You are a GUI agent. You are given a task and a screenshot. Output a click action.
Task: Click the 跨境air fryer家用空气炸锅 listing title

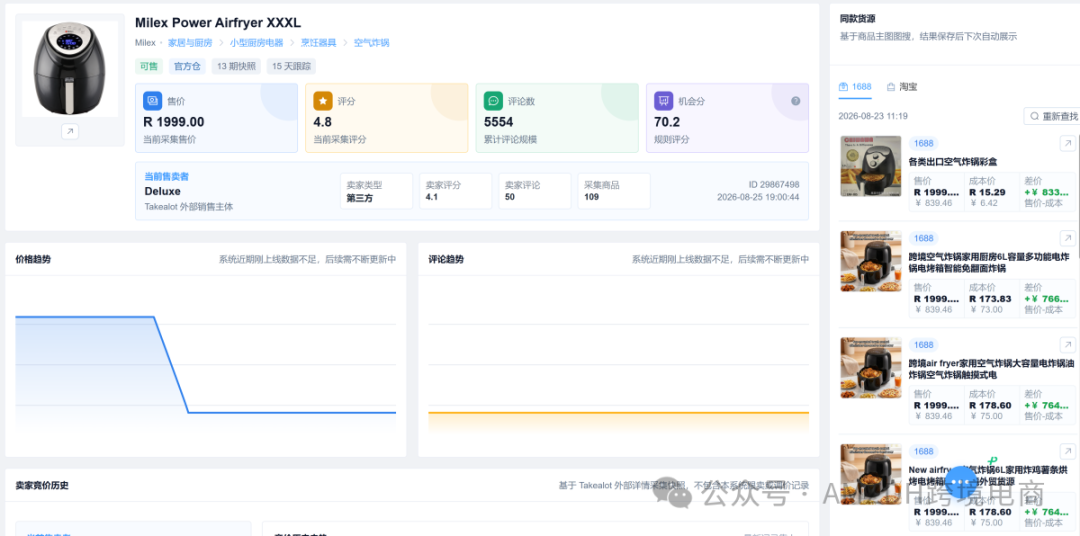coord(991,369)
